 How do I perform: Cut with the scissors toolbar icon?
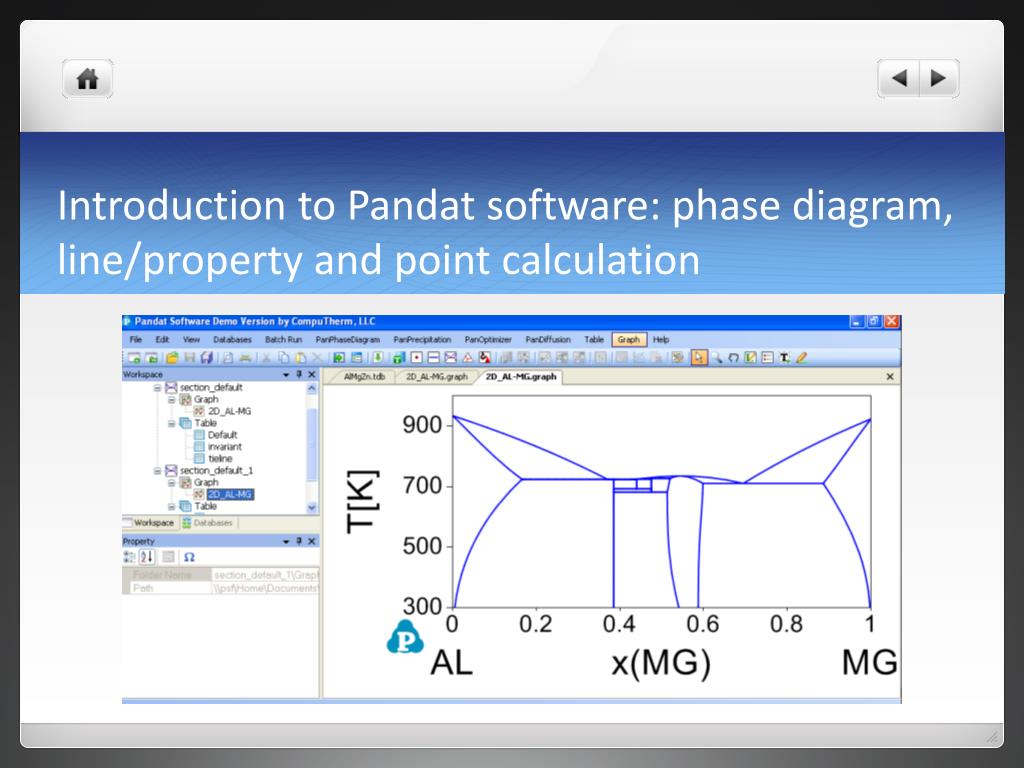click(x=265, y=357)
